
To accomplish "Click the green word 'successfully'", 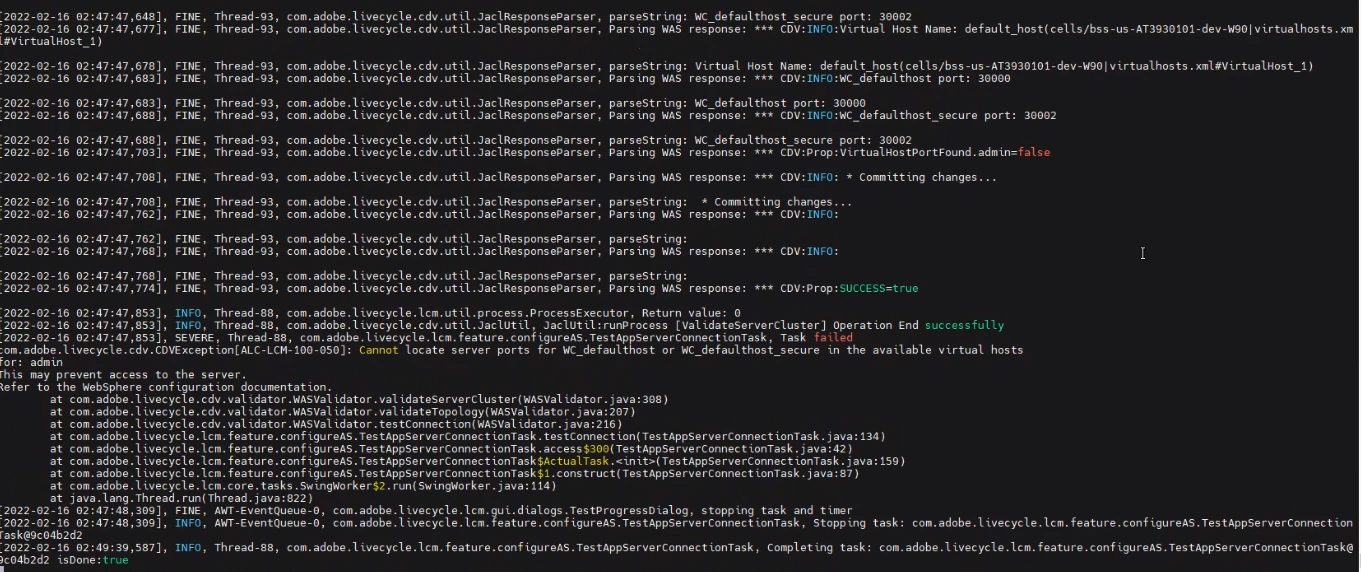I will point(964,325).
